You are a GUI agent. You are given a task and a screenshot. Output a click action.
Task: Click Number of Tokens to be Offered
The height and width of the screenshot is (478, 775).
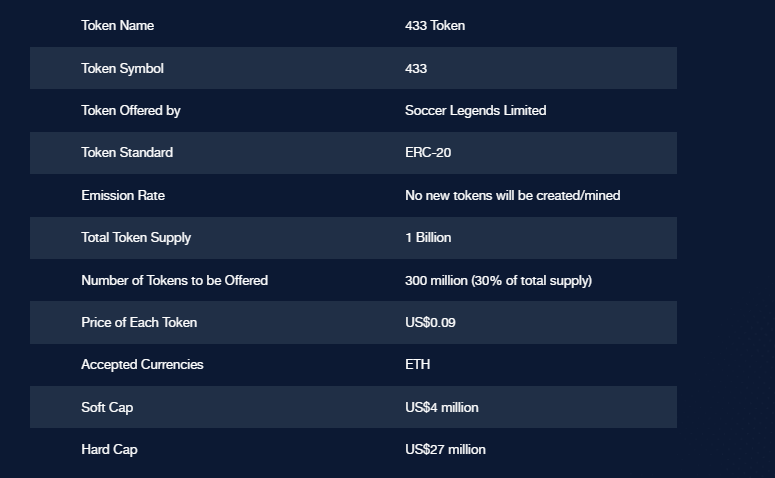pyautogui.click(x=174, y=281)
